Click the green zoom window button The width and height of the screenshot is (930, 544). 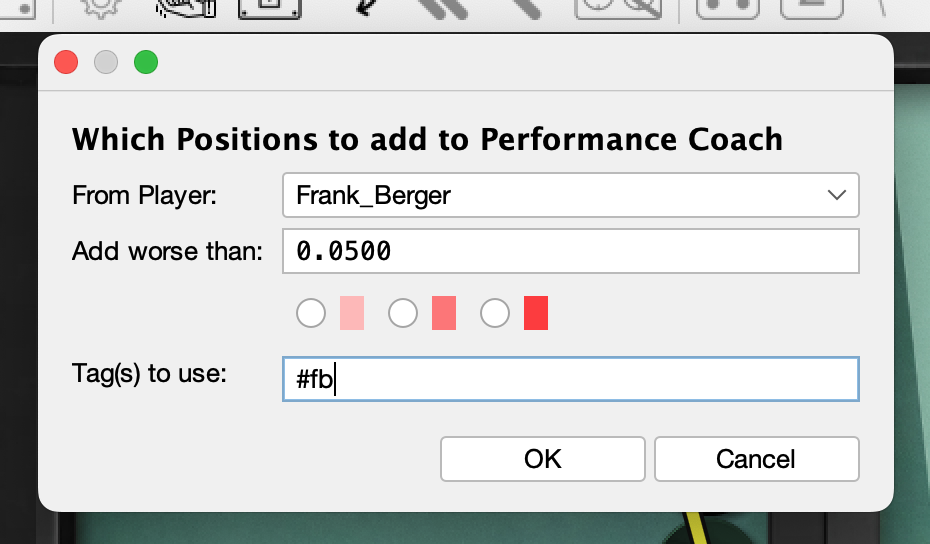pyautogui.click(x=146, y=62)
